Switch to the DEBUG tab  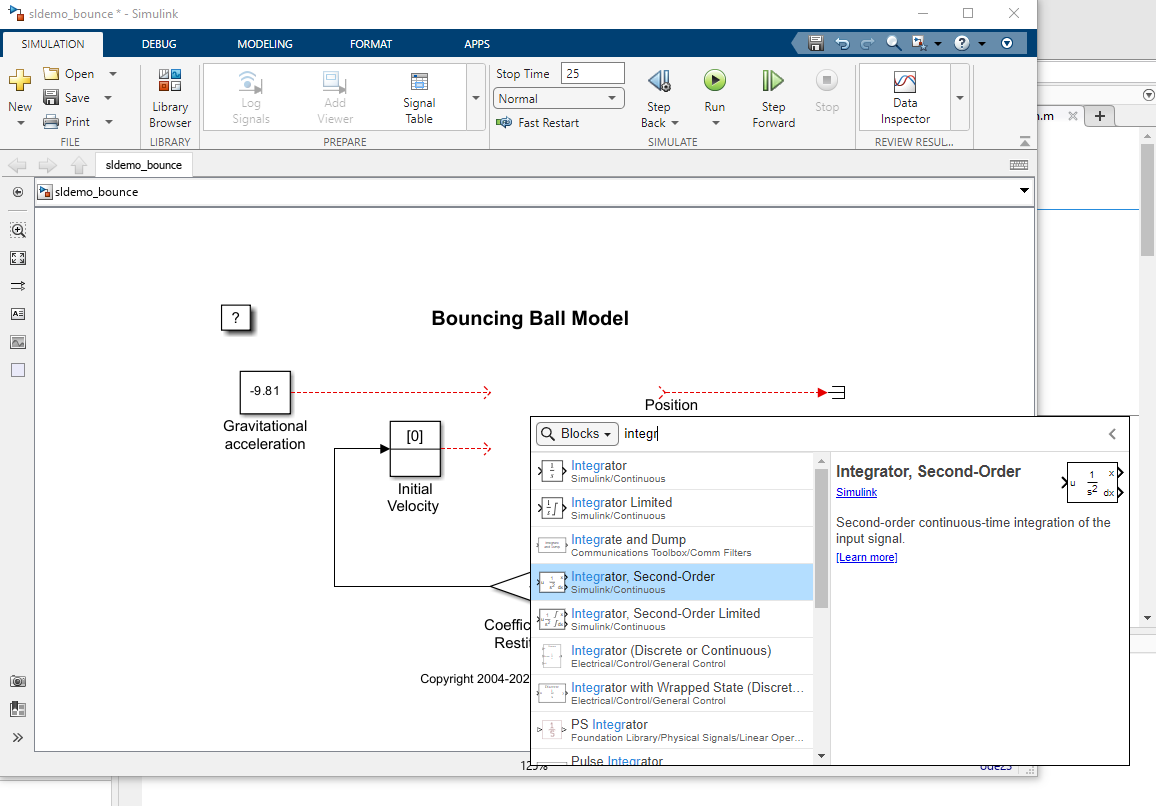159,44
